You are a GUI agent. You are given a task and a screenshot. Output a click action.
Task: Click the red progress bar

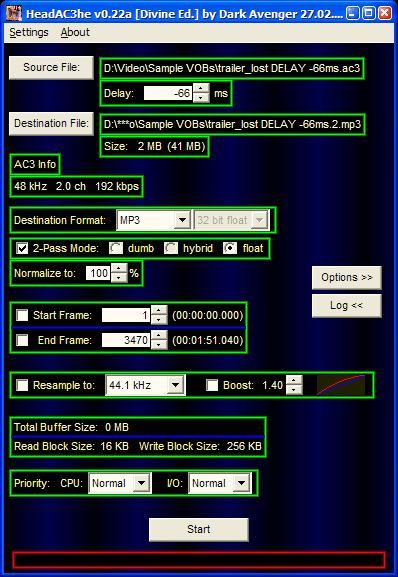coord(199,560)
